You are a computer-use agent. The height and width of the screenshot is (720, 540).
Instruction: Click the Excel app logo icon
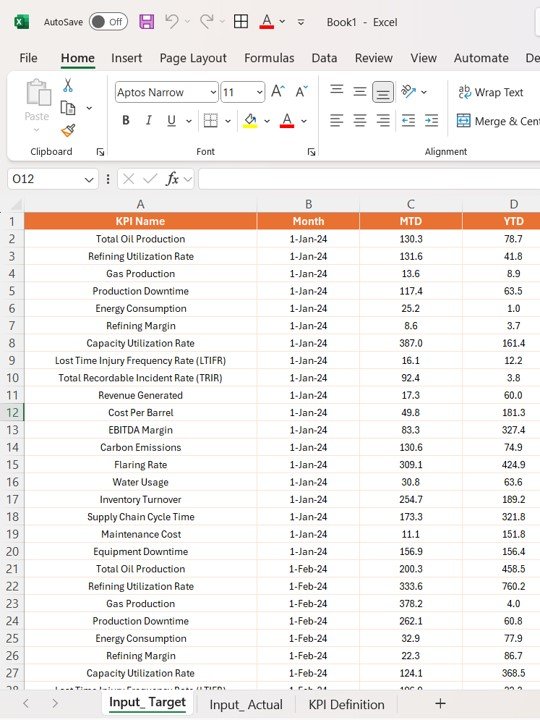[x=21, y=22]
